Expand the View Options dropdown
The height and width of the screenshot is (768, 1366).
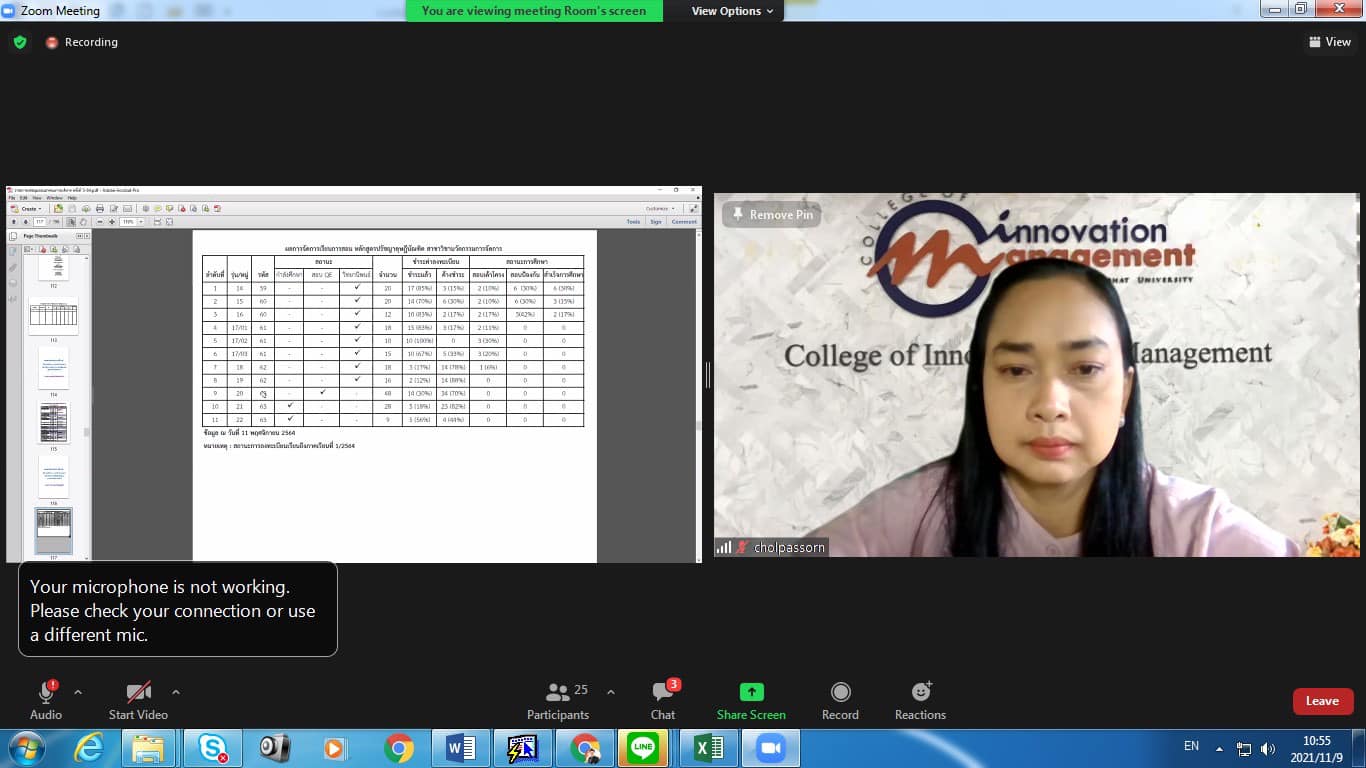tap(732, 11)
